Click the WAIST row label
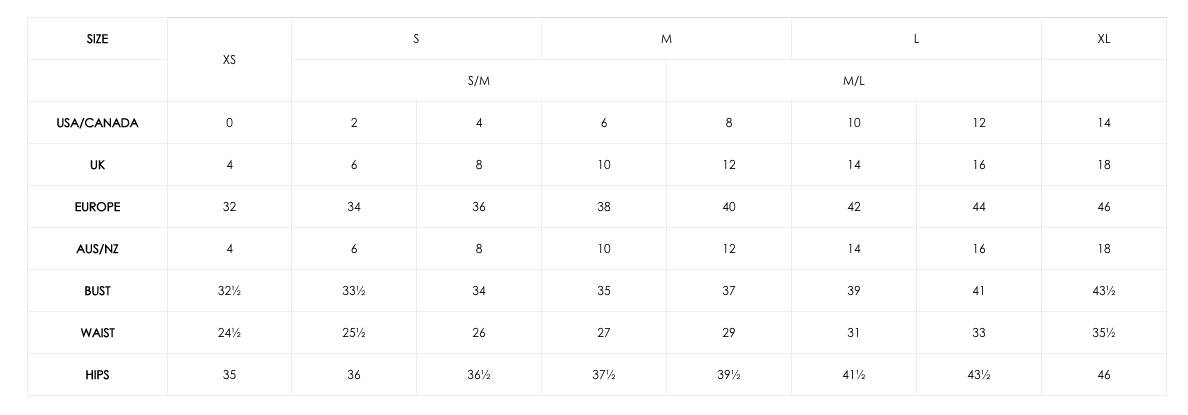Screen dimensions: 1188x415 tap(98, 333)
